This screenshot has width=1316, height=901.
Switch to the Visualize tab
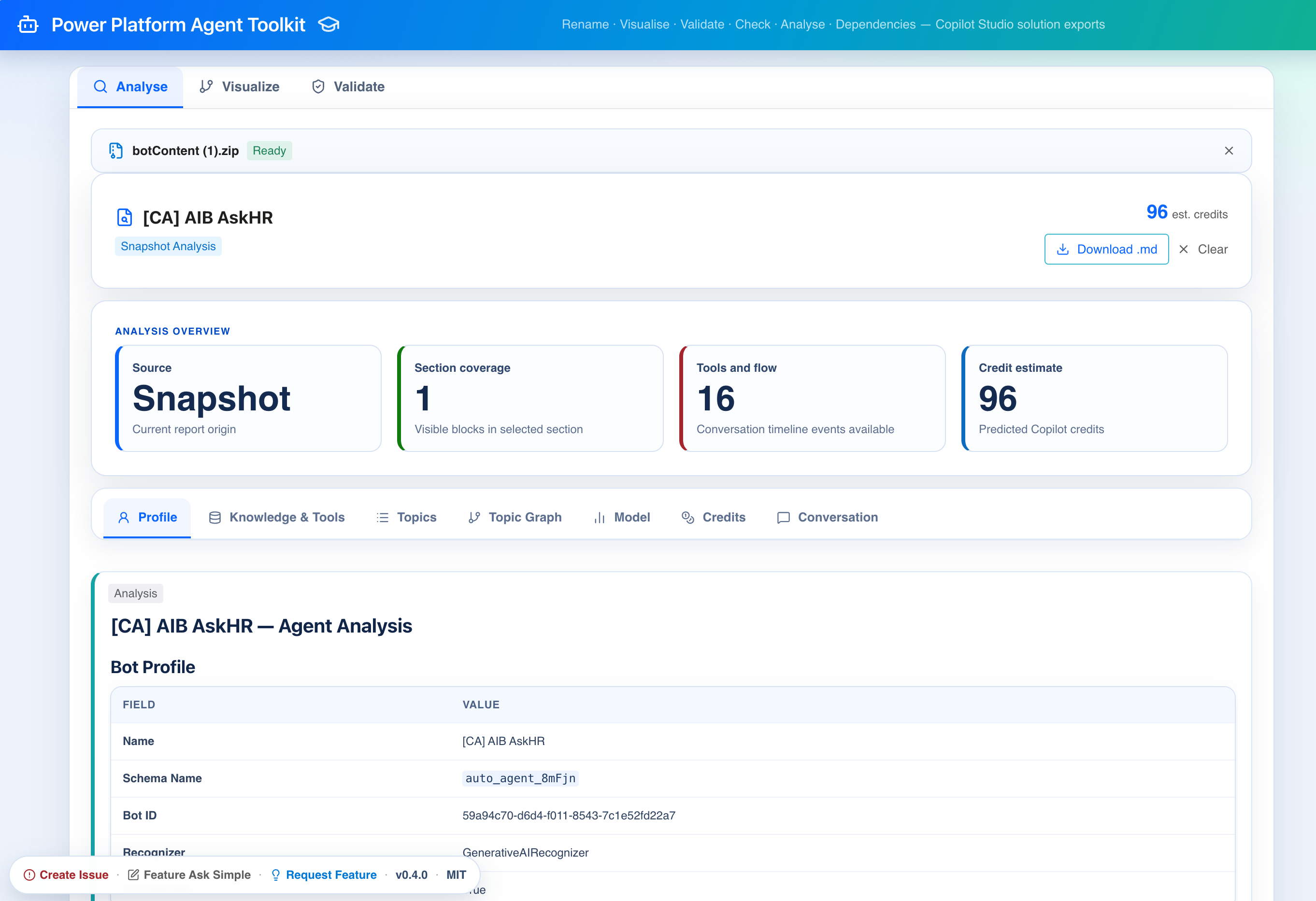240,86
